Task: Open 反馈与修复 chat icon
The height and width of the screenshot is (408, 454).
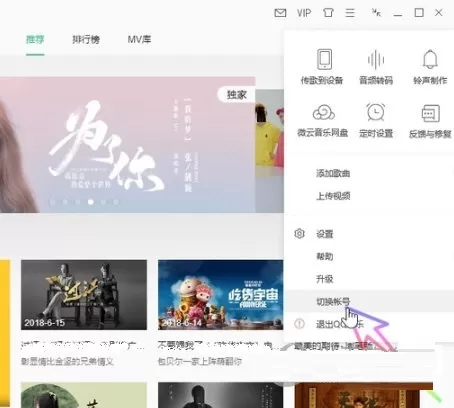Action: point(431,113)
